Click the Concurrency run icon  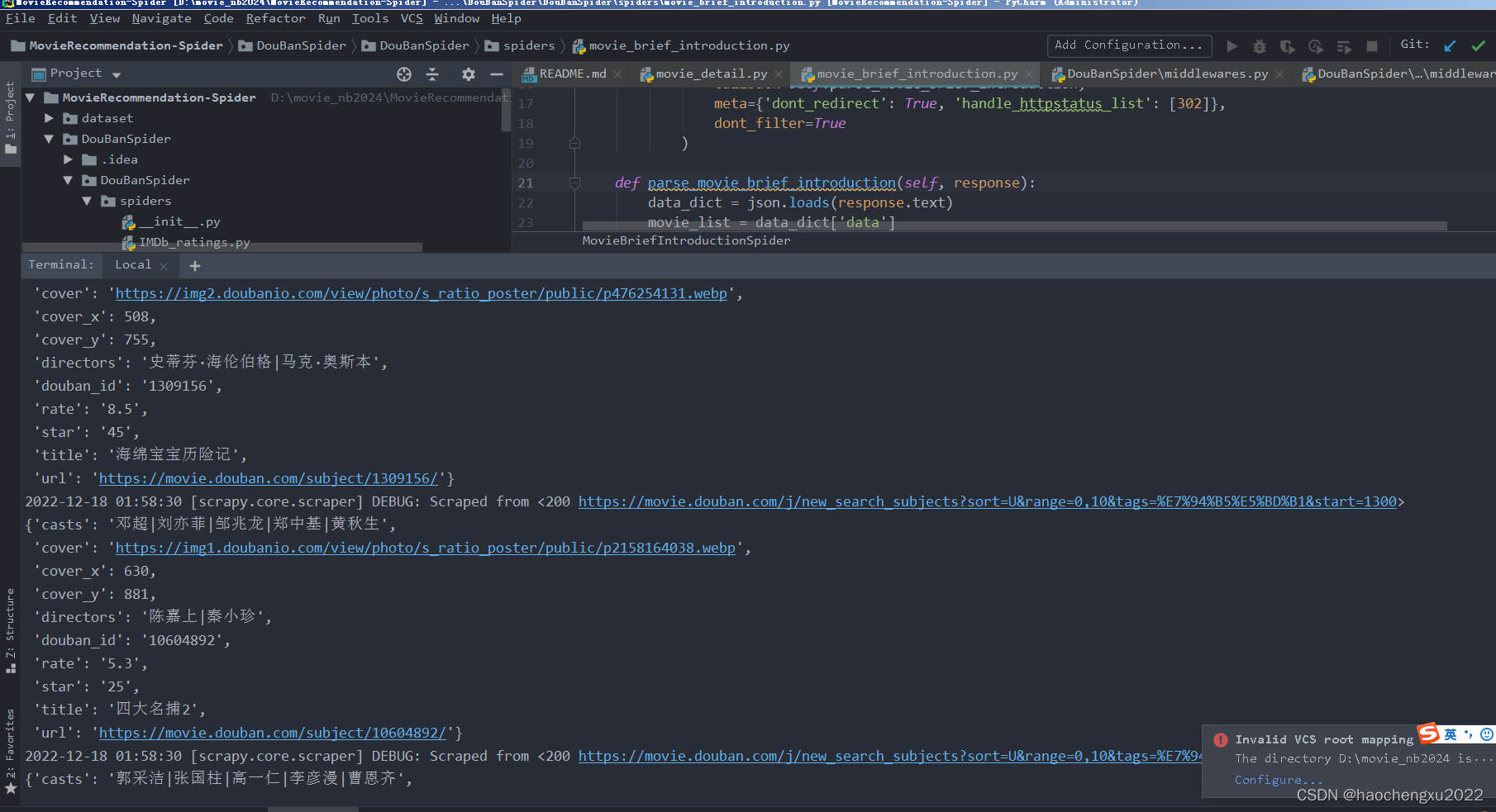(x=1344, y=46)
